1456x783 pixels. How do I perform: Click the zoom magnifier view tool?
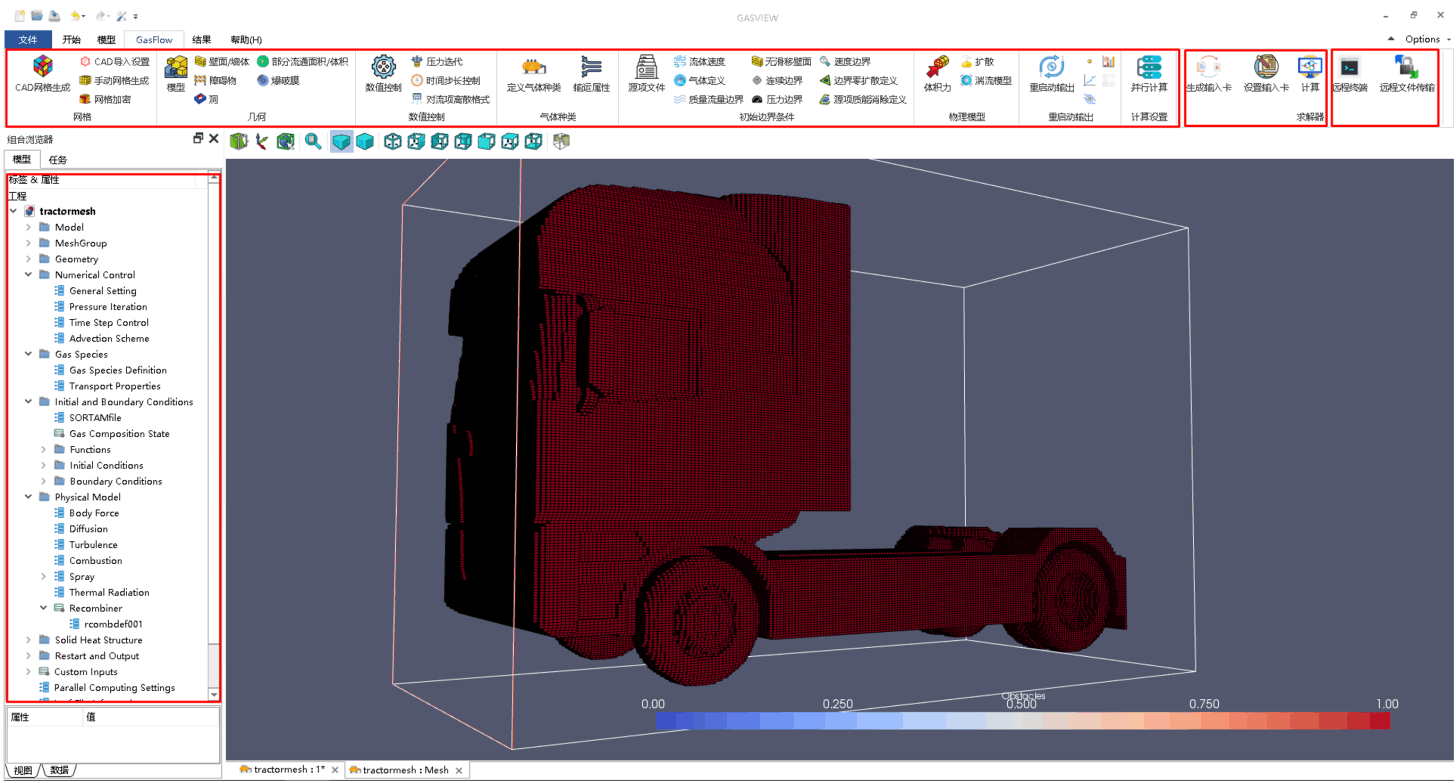click(313, 142)
